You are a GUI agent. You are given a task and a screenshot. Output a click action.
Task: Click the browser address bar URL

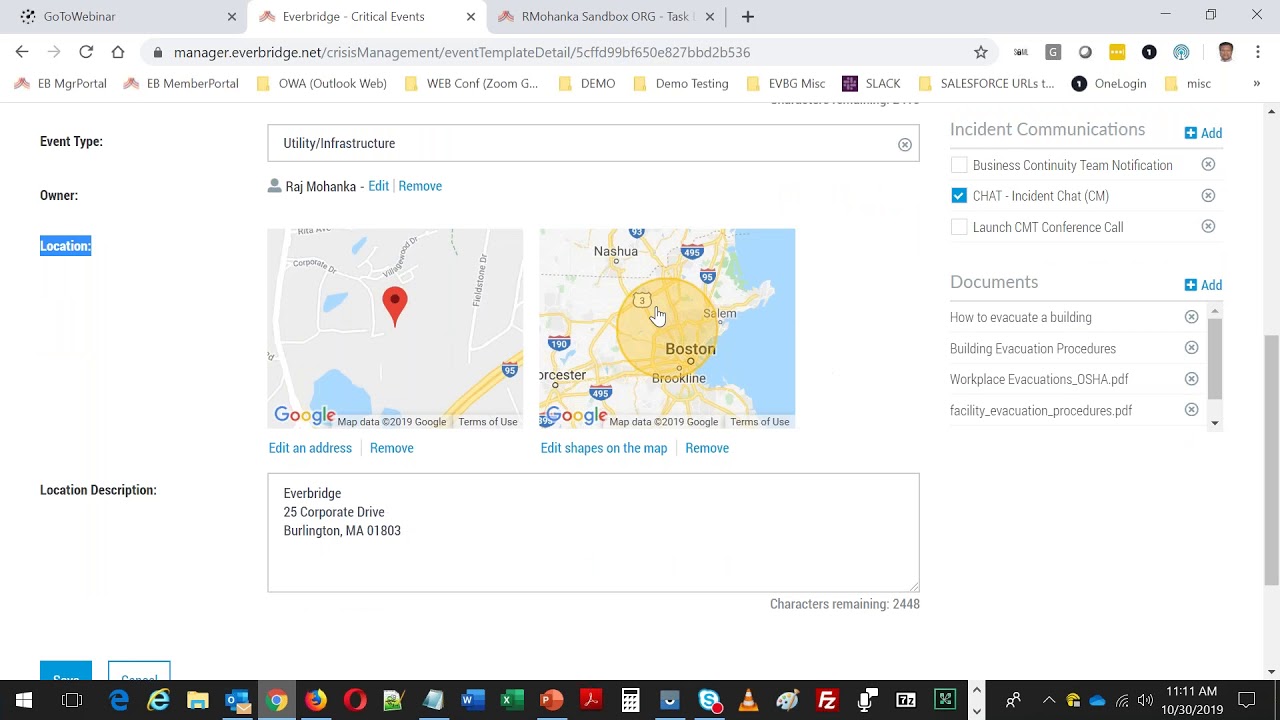462,52
